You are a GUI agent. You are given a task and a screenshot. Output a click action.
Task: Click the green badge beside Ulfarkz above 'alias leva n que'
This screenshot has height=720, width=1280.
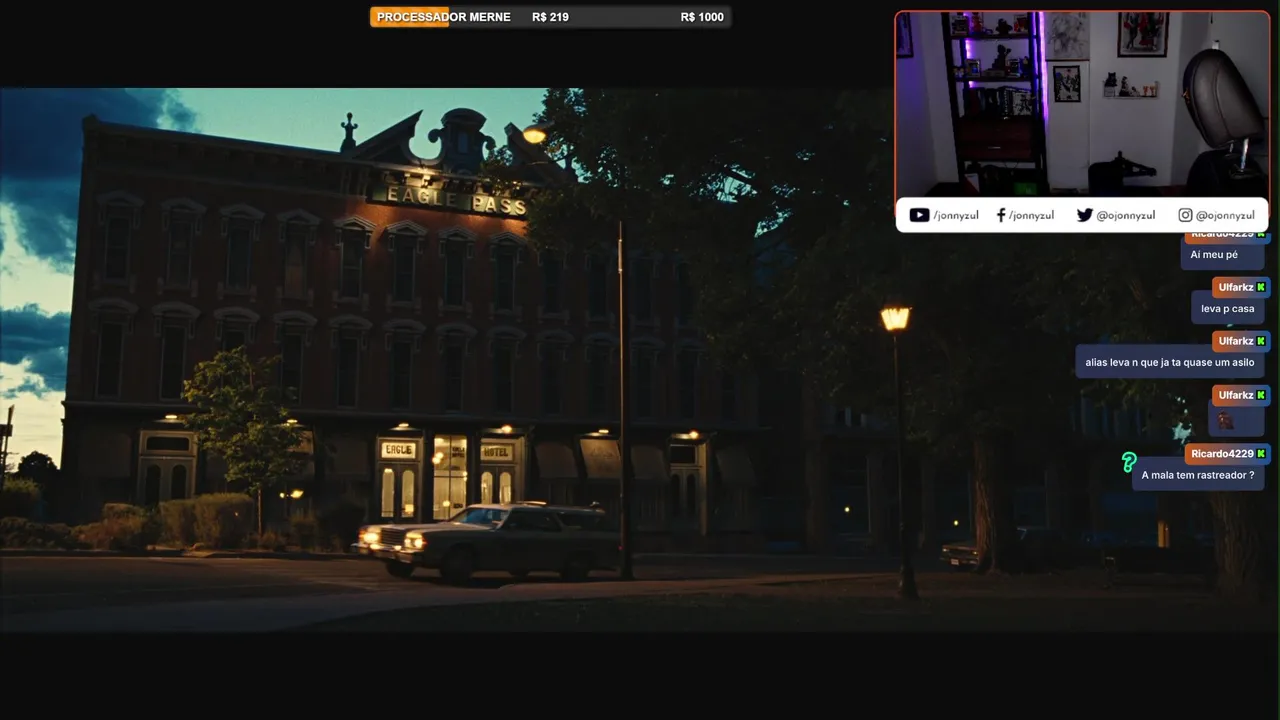pyautogui.click(x=1261, y=341)
